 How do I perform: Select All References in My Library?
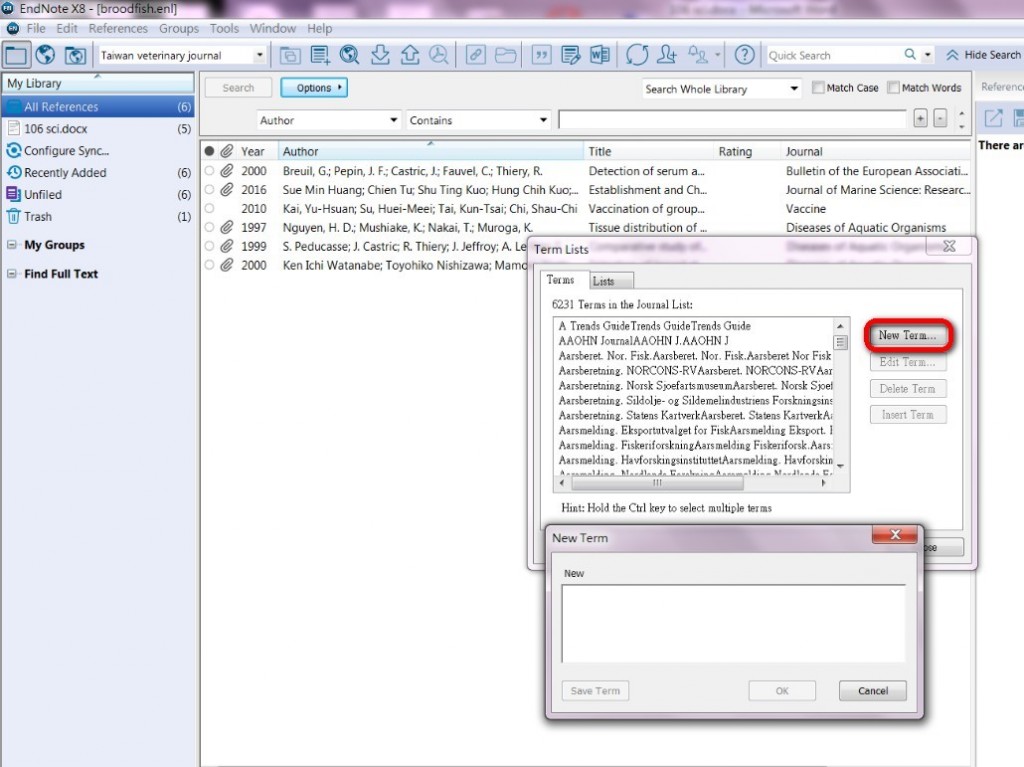(98, 106)
